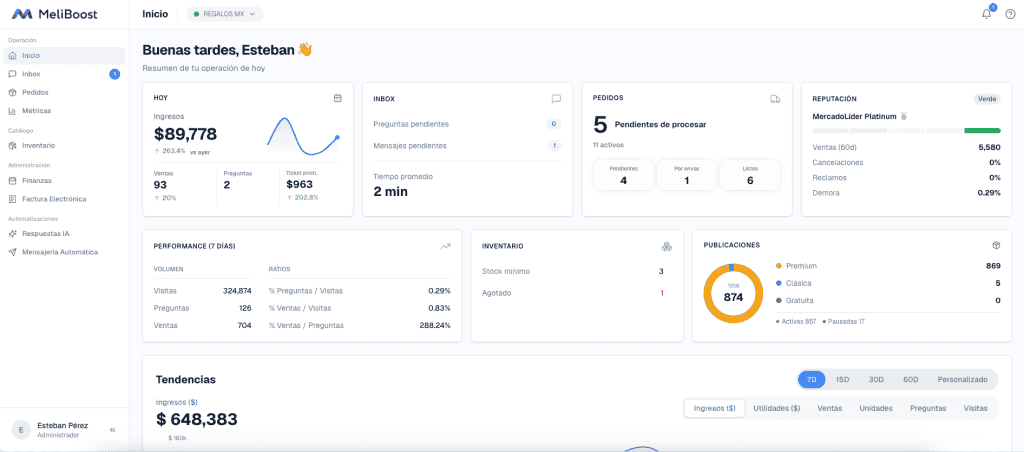Click the Métricas chart icon in sidebar
The image size is (1024, 452).
click(12, 110)
